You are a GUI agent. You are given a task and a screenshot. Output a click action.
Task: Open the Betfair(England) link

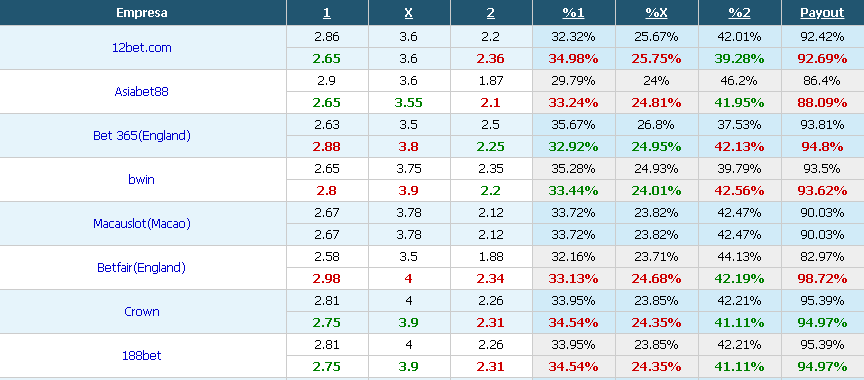(142, 268)
